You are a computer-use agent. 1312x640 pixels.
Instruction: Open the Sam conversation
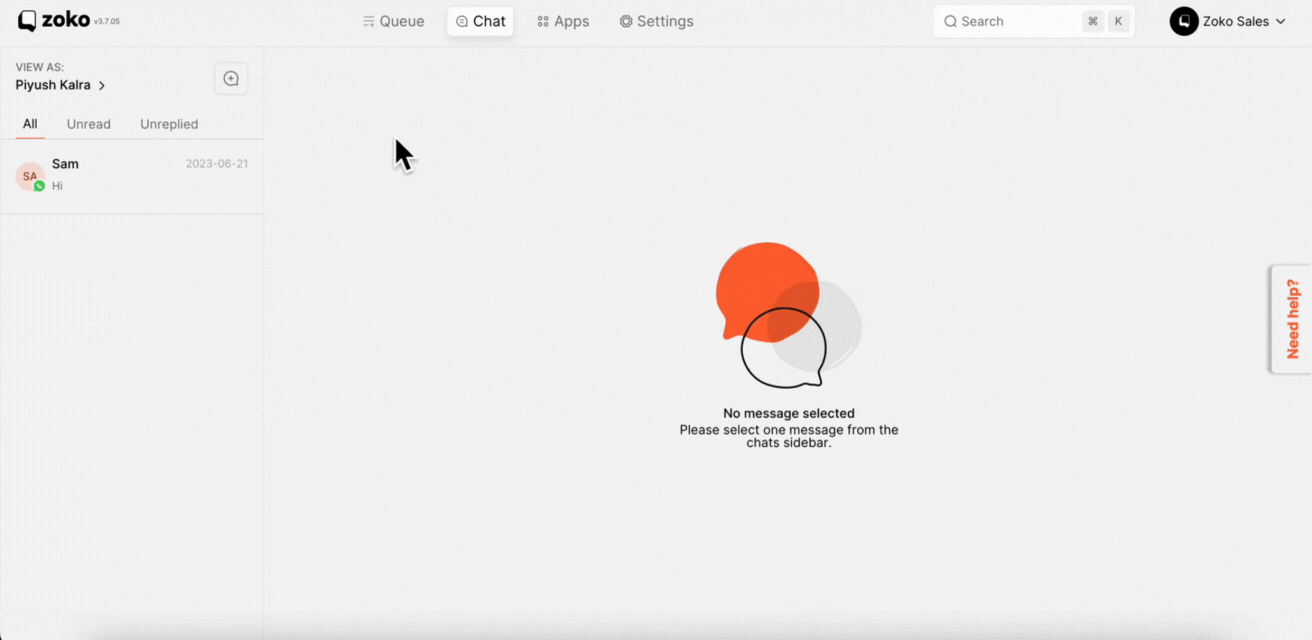(132, 175)
